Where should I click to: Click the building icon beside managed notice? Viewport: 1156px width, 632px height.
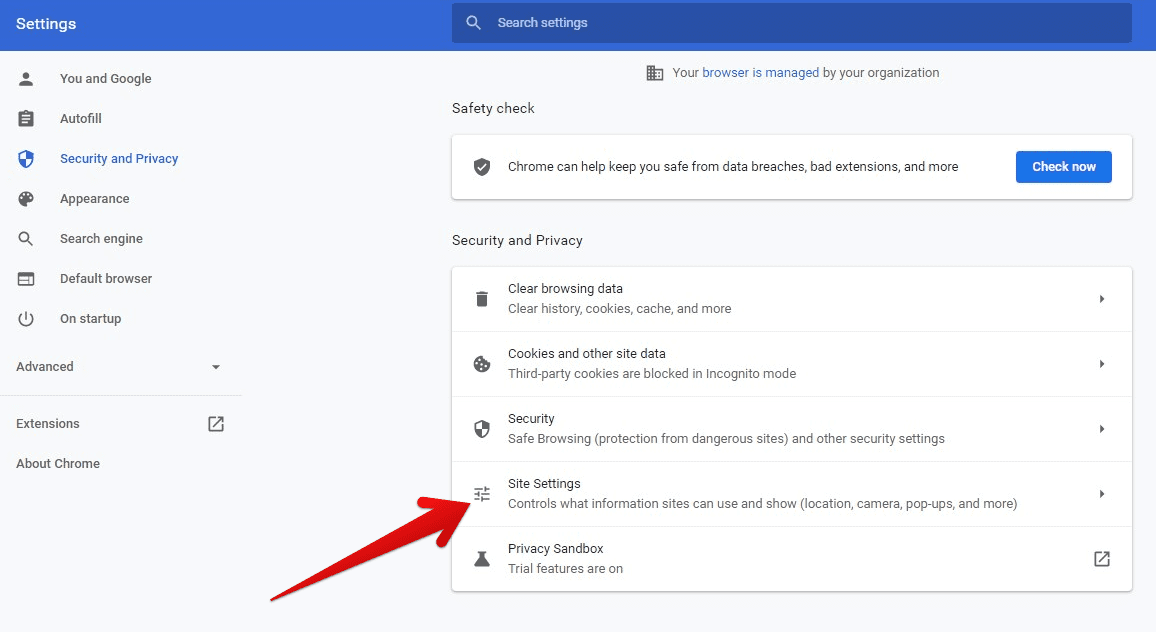tap(655, 73)
